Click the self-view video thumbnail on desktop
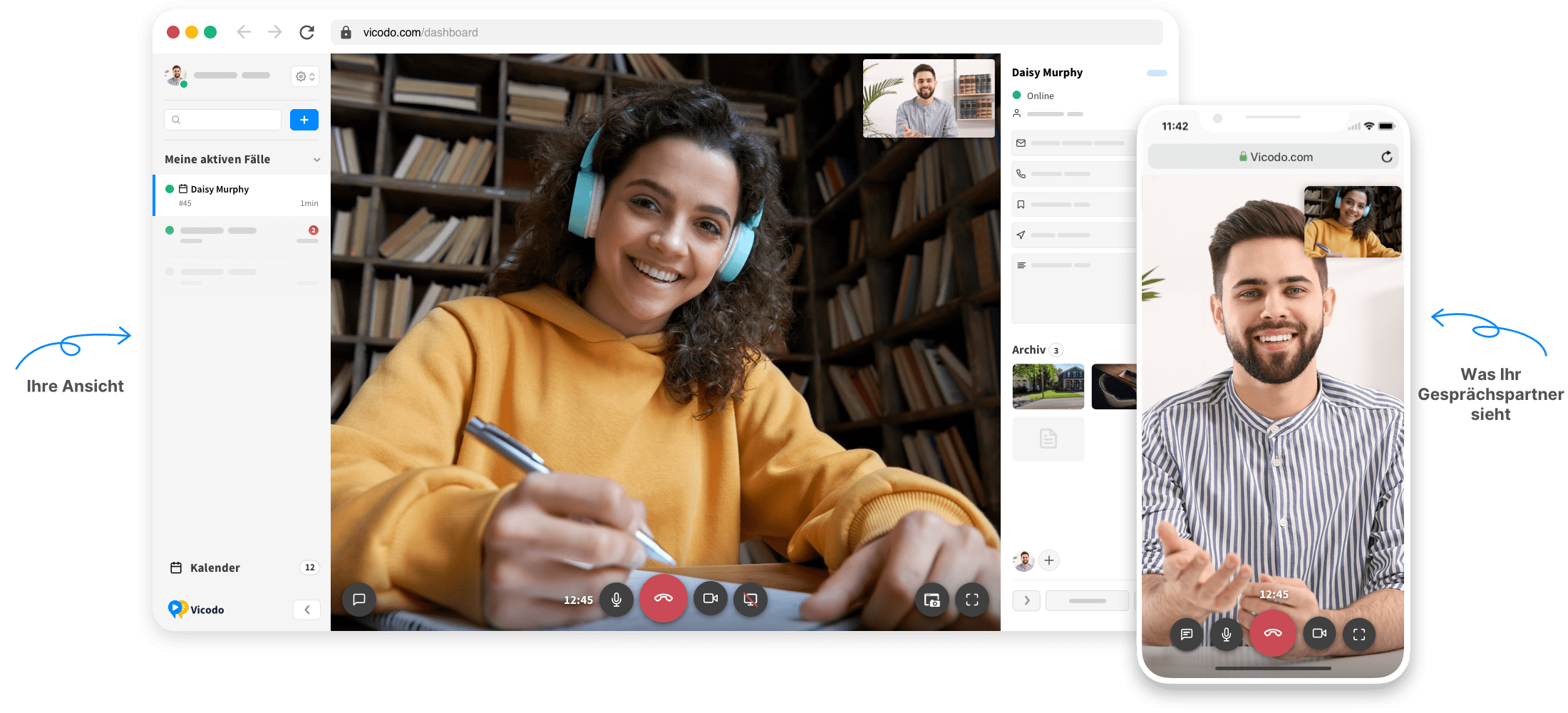The height and width of the screenshot is (713, 1568). pyautogui.click(x=929, y=98)
